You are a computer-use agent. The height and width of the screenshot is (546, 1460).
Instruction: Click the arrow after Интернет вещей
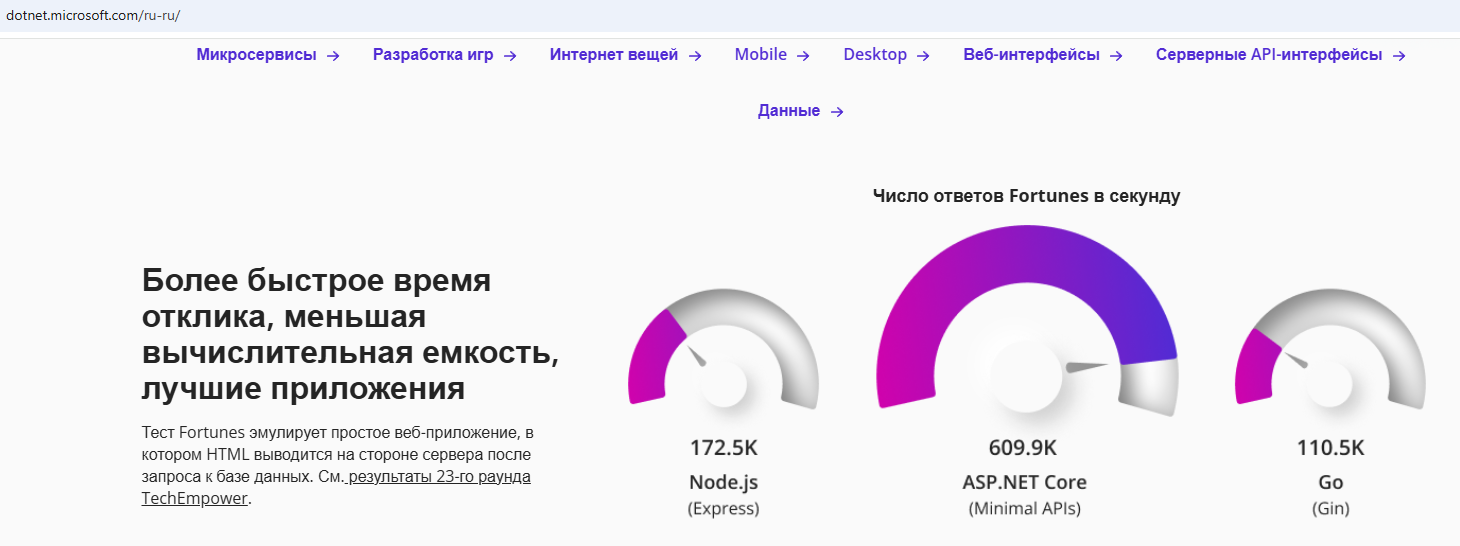tap(695, 56)
